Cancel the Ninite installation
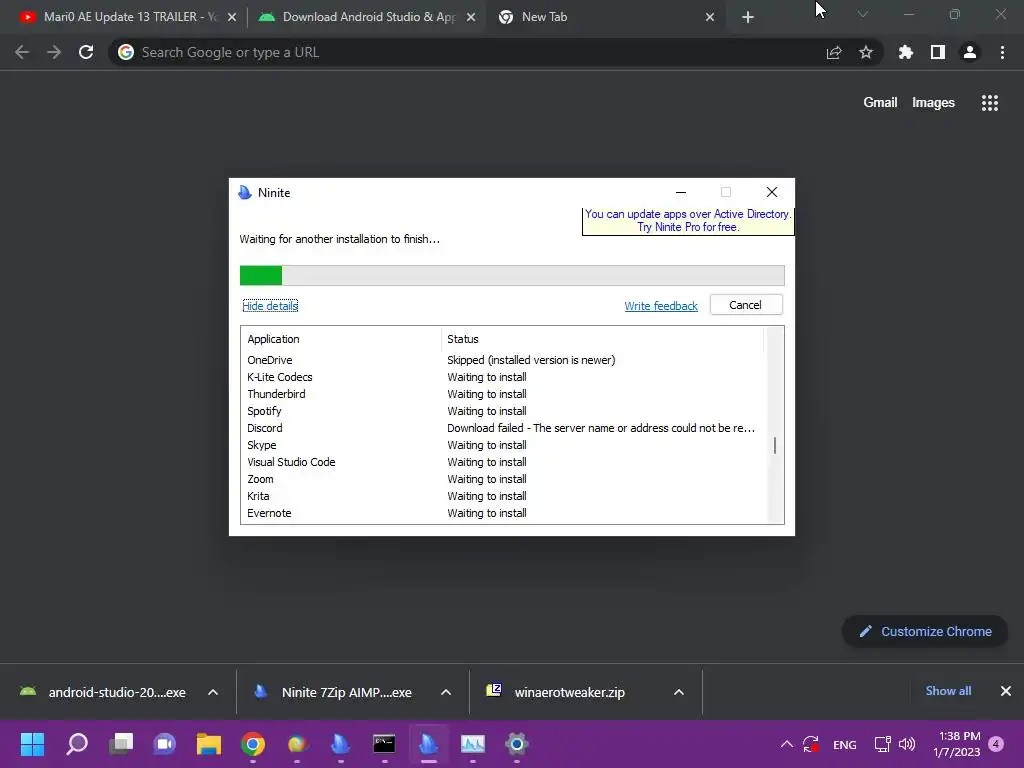The height and width of the screenshot is (768, 1024). click(x=746, y=305)
